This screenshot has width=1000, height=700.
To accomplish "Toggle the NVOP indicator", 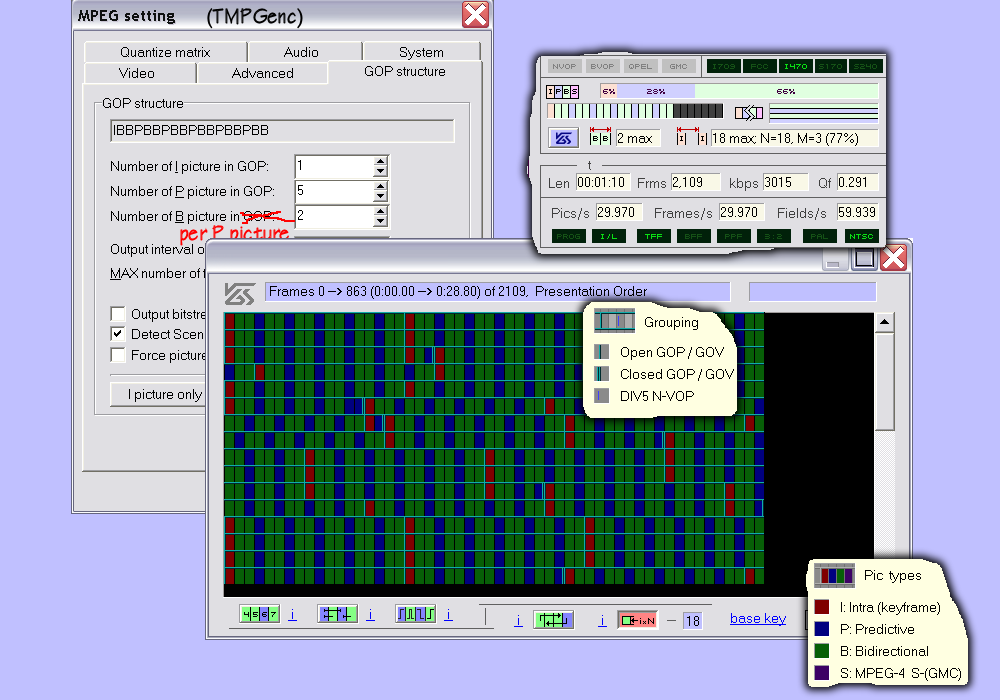I will point(564,66).
